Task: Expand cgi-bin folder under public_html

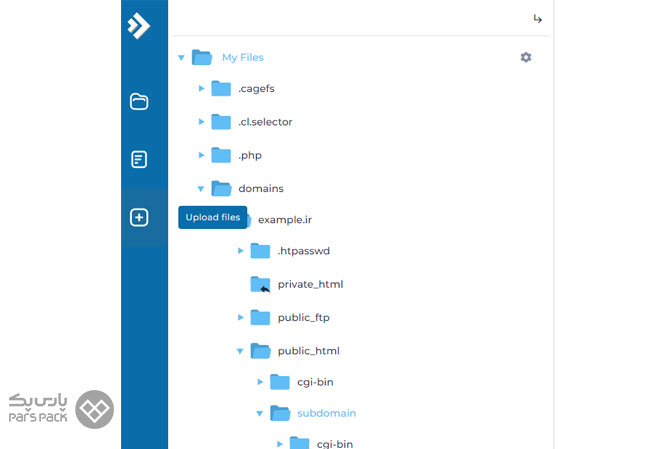Action: tap(260, 382)
